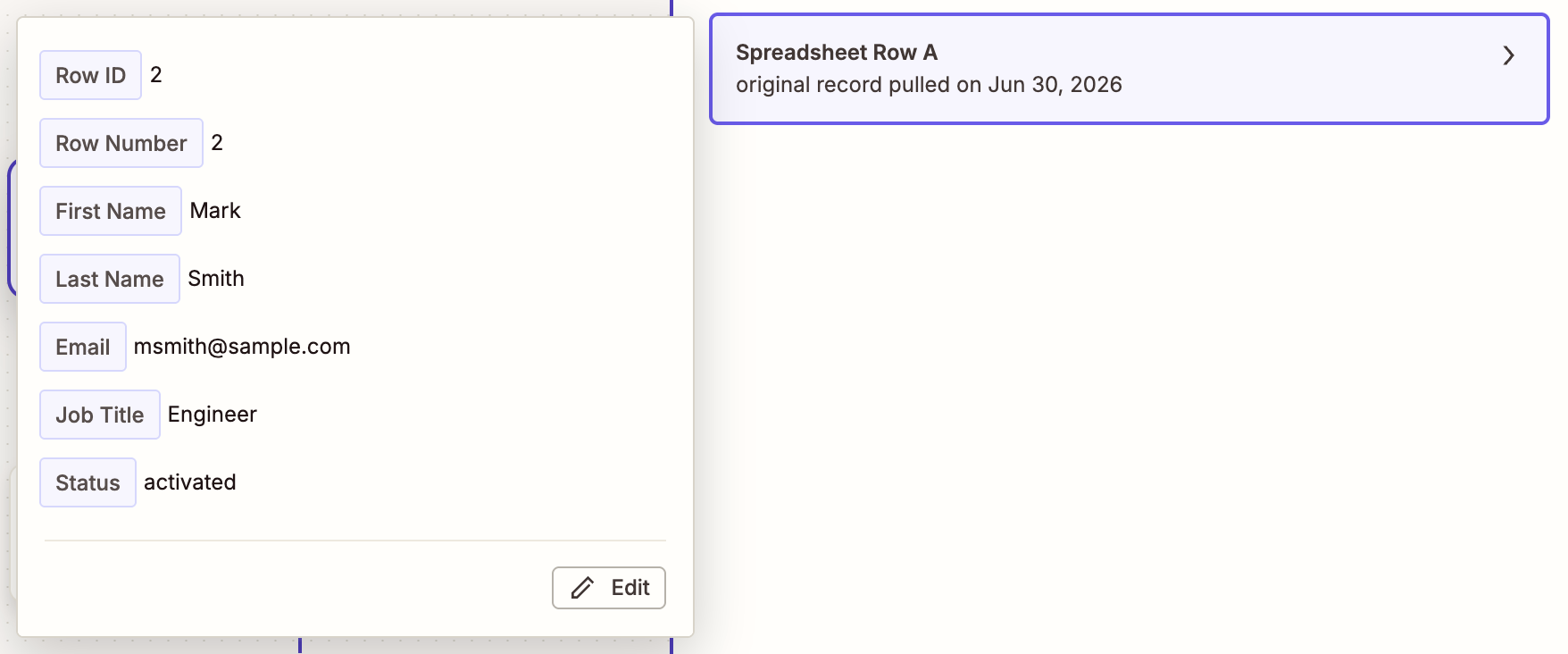Click the original record pulled date text
Screen dimensions: 1568x654
click(929, 85)
